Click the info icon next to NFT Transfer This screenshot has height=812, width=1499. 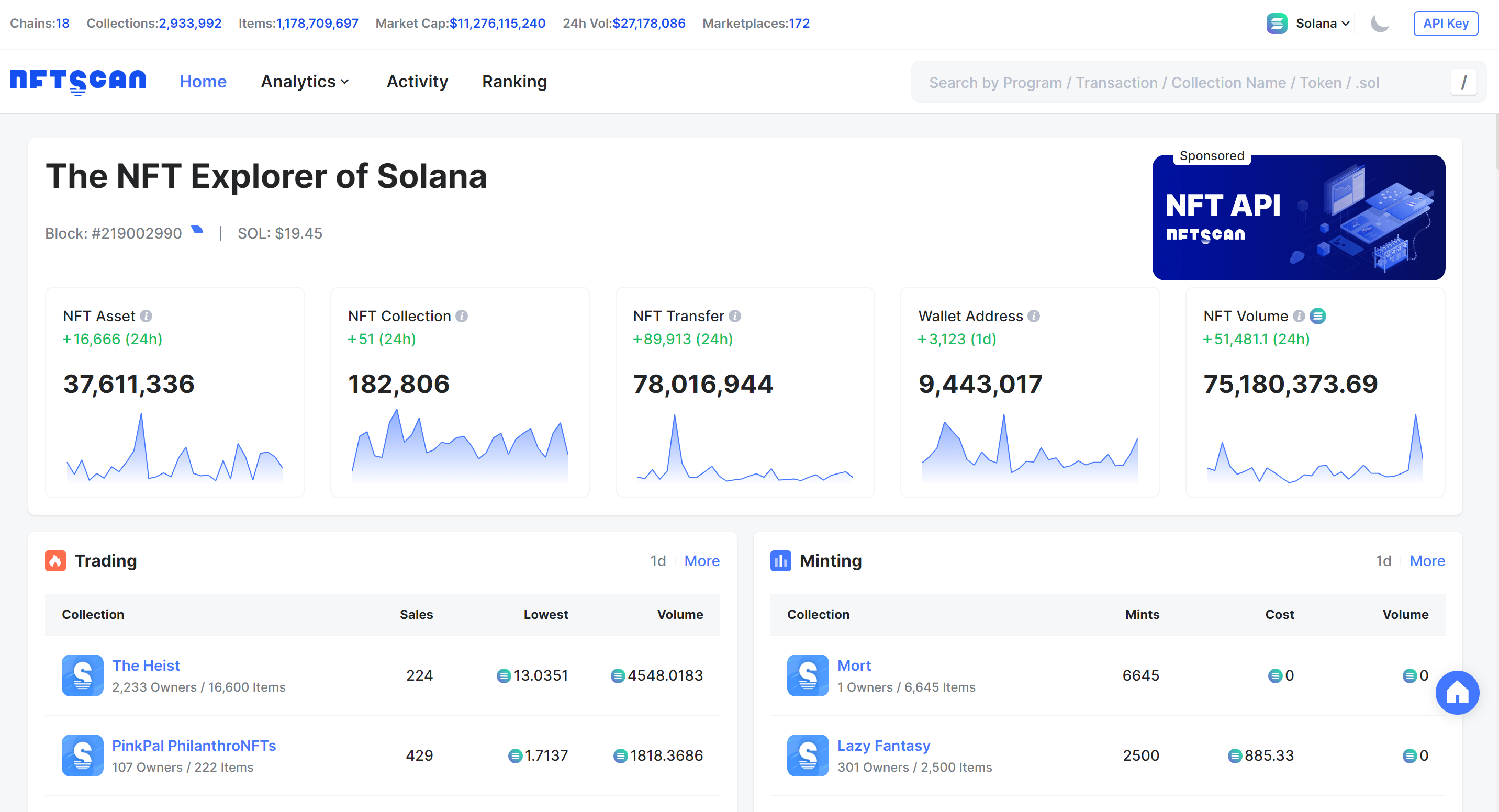pyautogui.click(x=734, y=316)
